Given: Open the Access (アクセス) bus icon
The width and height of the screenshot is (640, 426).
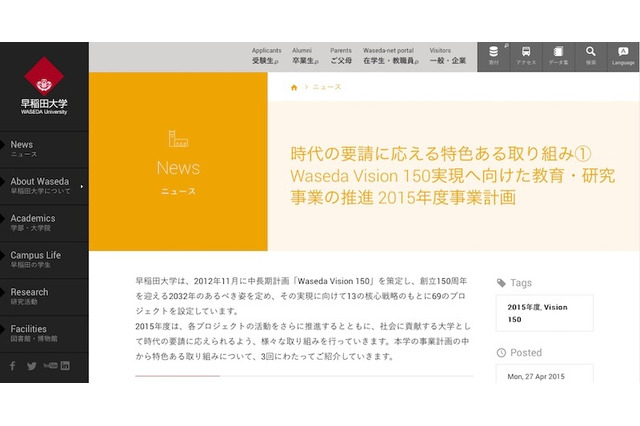Looking at the screenshot, I should [526, 57].
